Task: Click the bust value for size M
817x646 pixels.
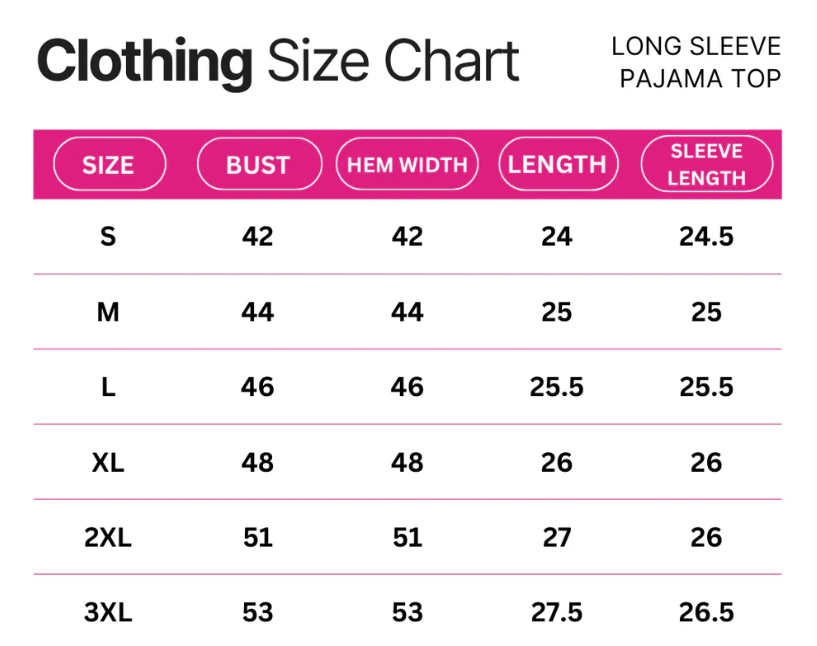Action: coord(258,312)
